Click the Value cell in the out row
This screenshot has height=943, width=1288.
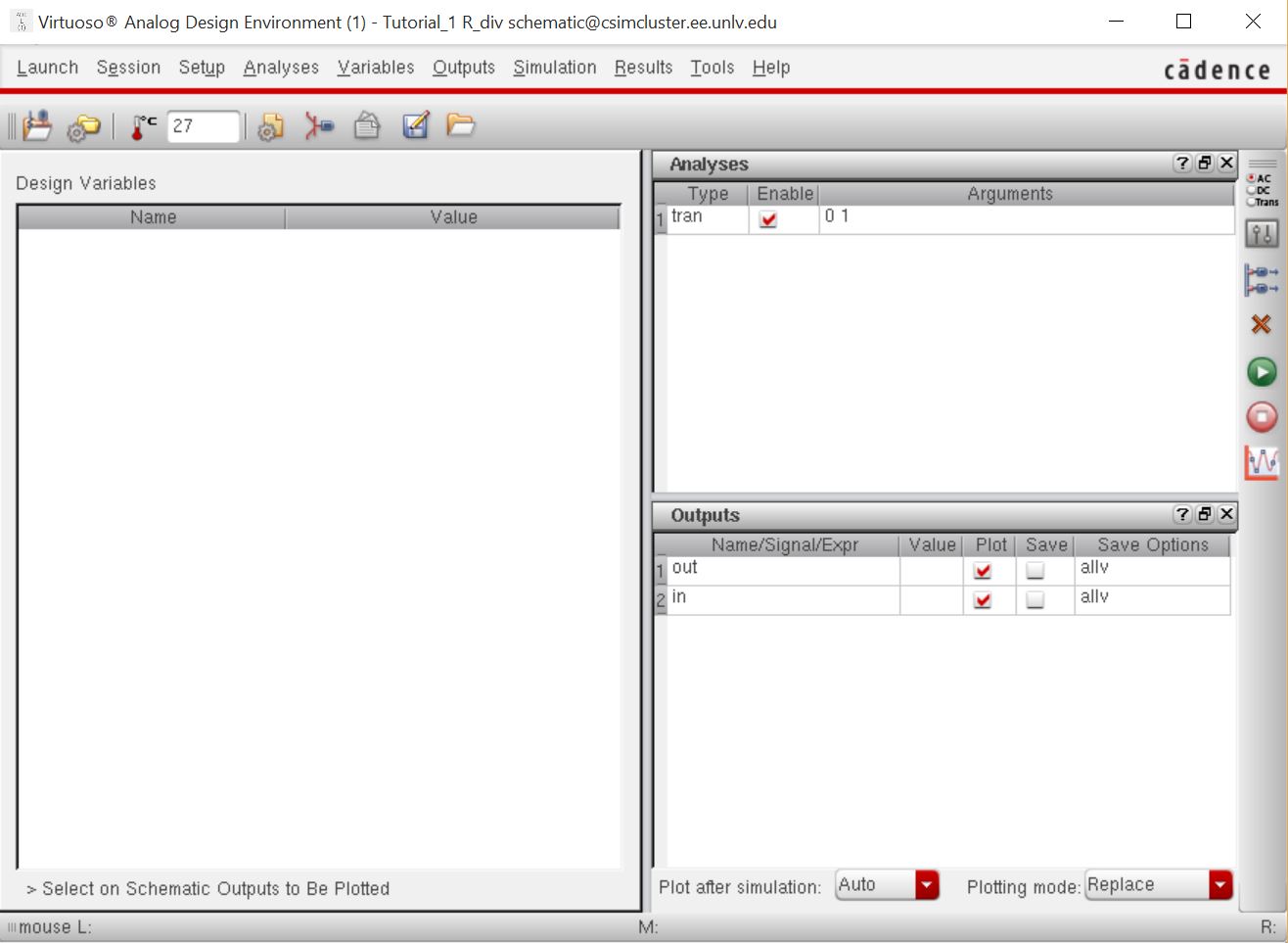coord(932,571)
